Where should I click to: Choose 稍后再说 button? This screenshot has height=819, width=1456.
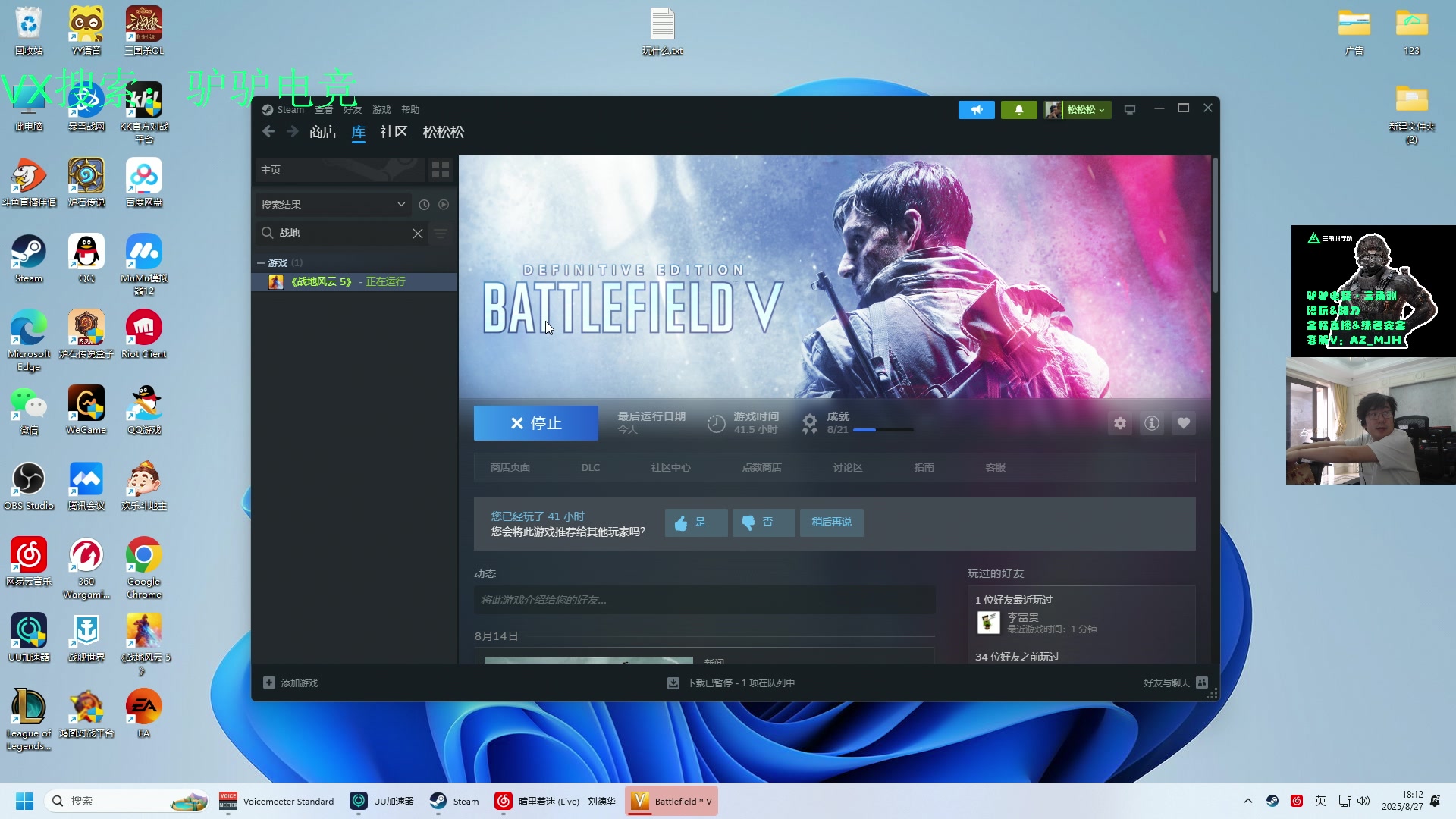pyautogui.click(x=831, y=522)
